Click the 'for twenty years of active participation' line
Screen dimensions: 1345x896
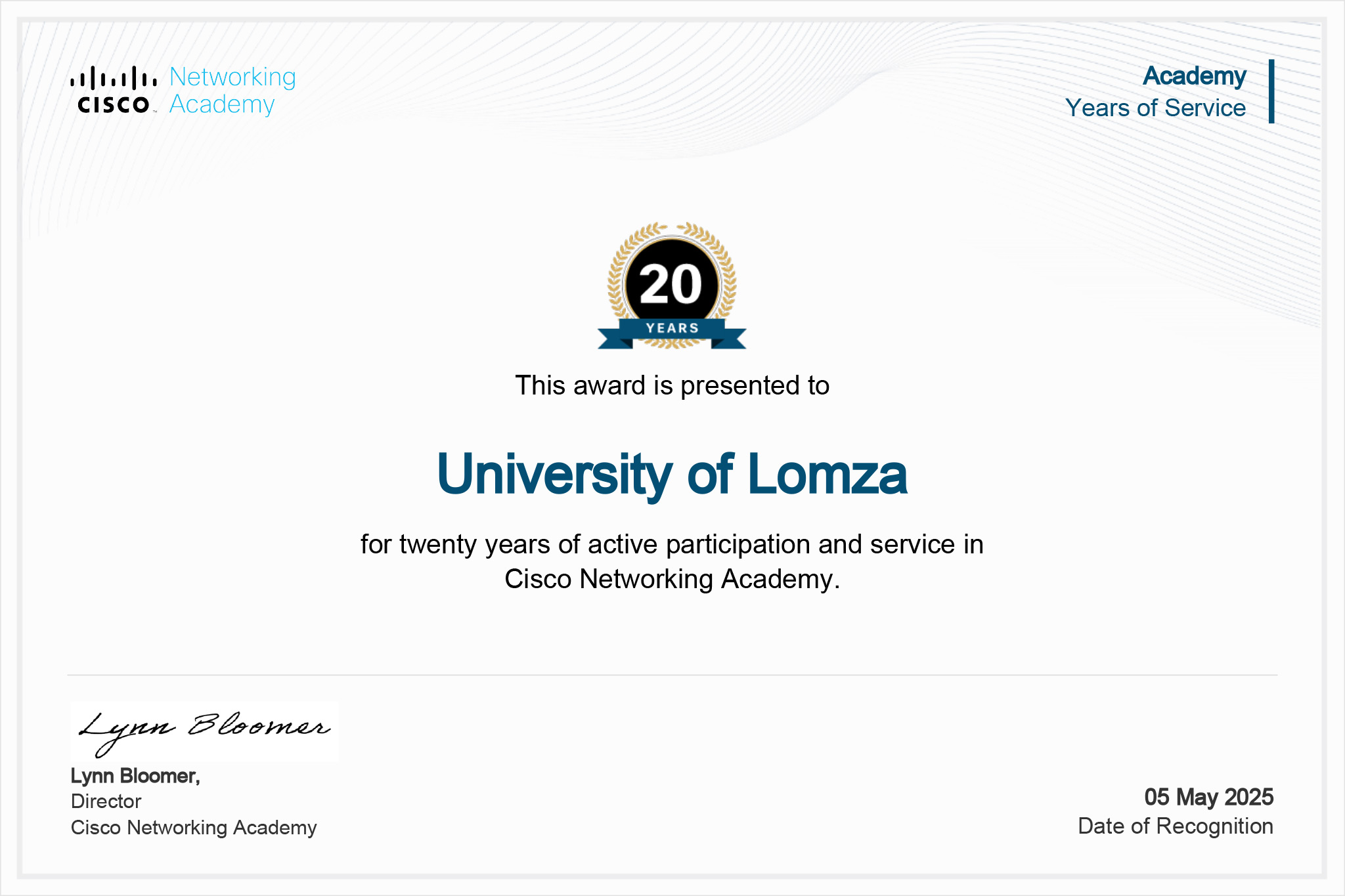pos(672,545)
